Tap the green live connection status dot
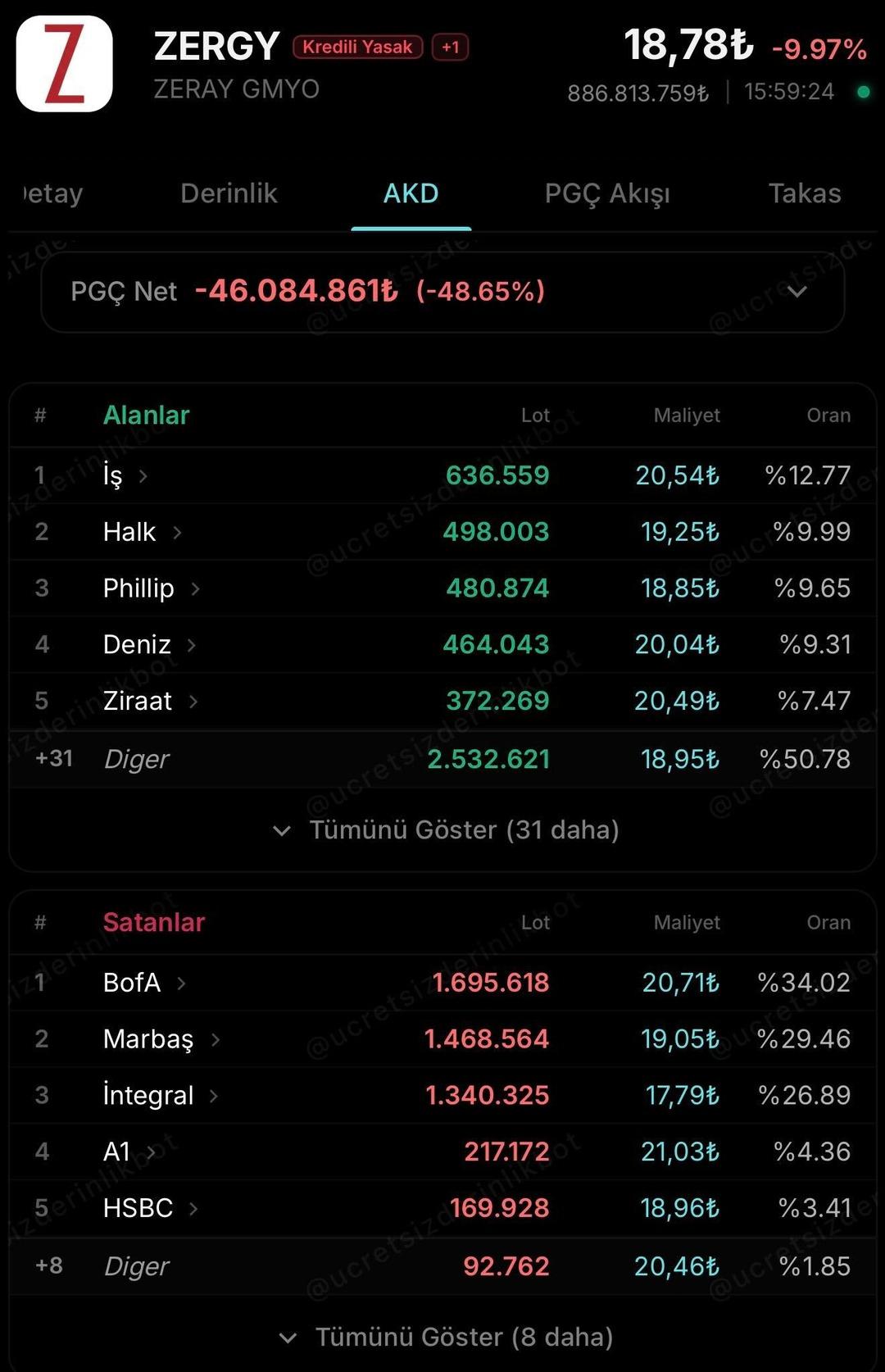 [x=863, y=93]
